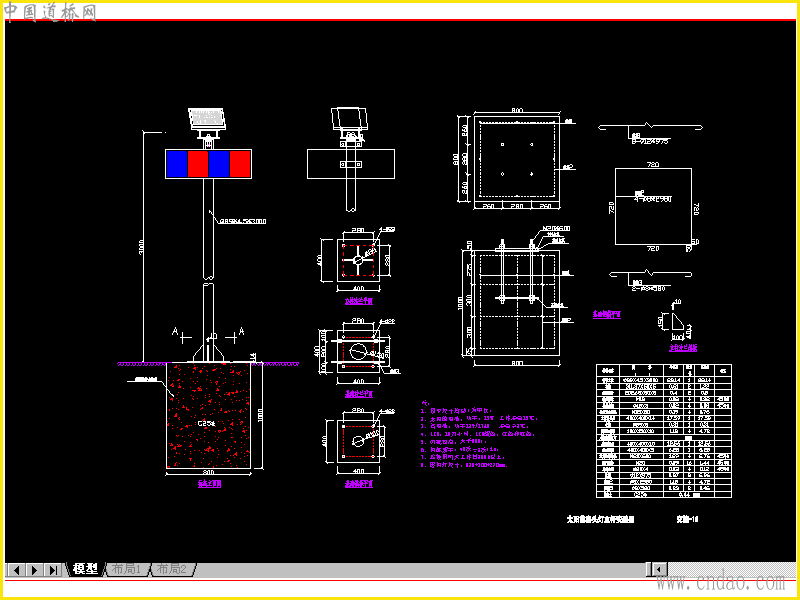800x600 pixels.
Task: Click the leftmost blue light panel
Action: (x=177, y=164)
